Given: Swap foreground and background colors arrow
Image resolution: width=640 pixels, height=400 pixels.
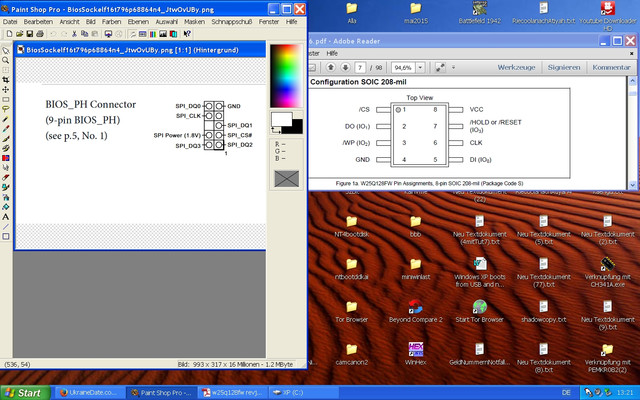Looking at the screenshot, I should [x=276, y=130].
